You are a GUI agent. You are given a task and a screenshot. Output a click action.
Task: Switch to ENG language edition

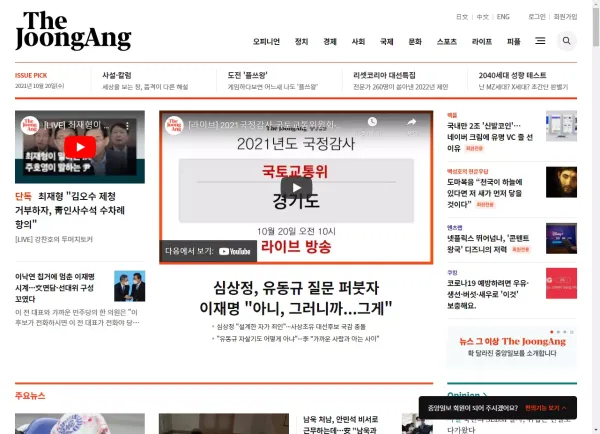click(503, 17)
